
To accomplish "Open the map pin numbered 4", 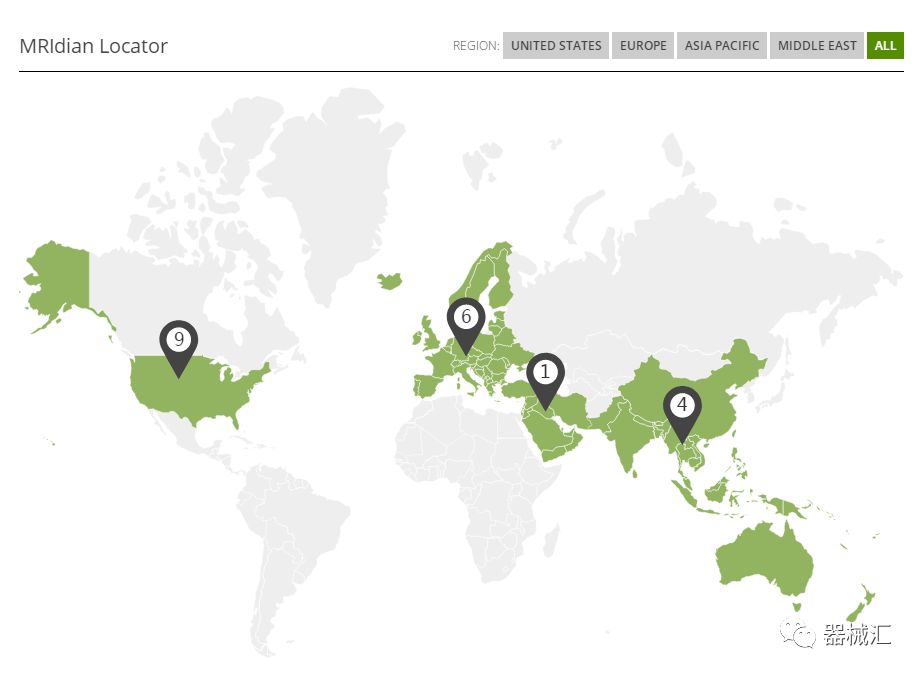I will coord(682,407).
